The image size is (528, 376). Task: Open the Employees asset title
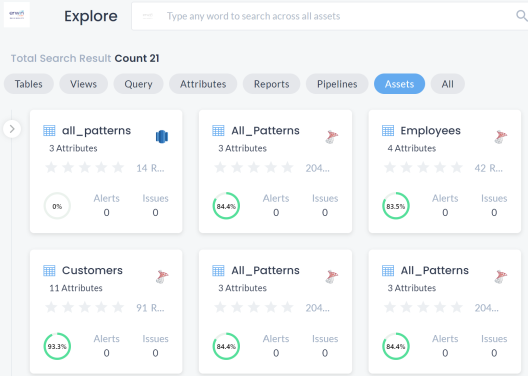(x=430, y=130)
